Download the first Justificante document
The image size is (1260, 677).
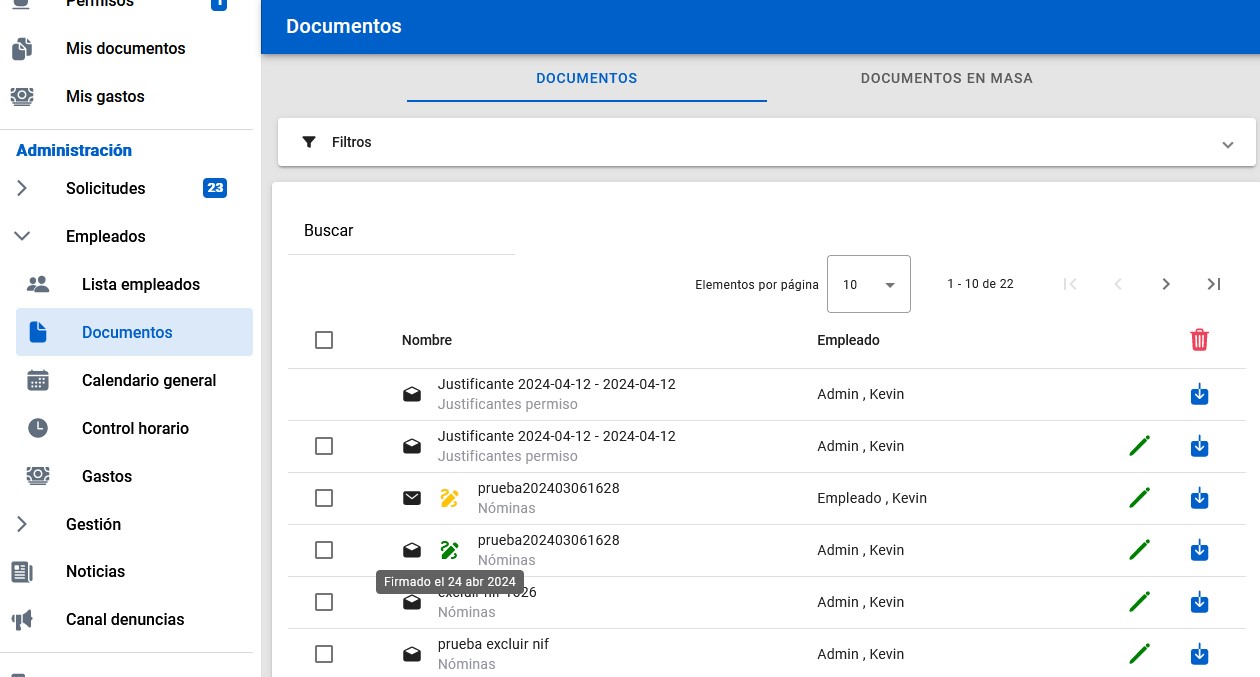[1199, 395]
